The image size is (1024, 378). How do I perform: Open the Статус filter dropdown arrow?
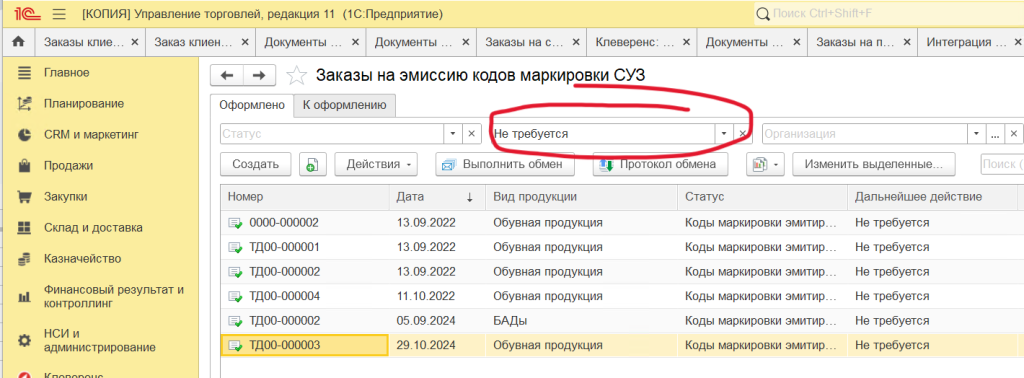pos(454,133)
